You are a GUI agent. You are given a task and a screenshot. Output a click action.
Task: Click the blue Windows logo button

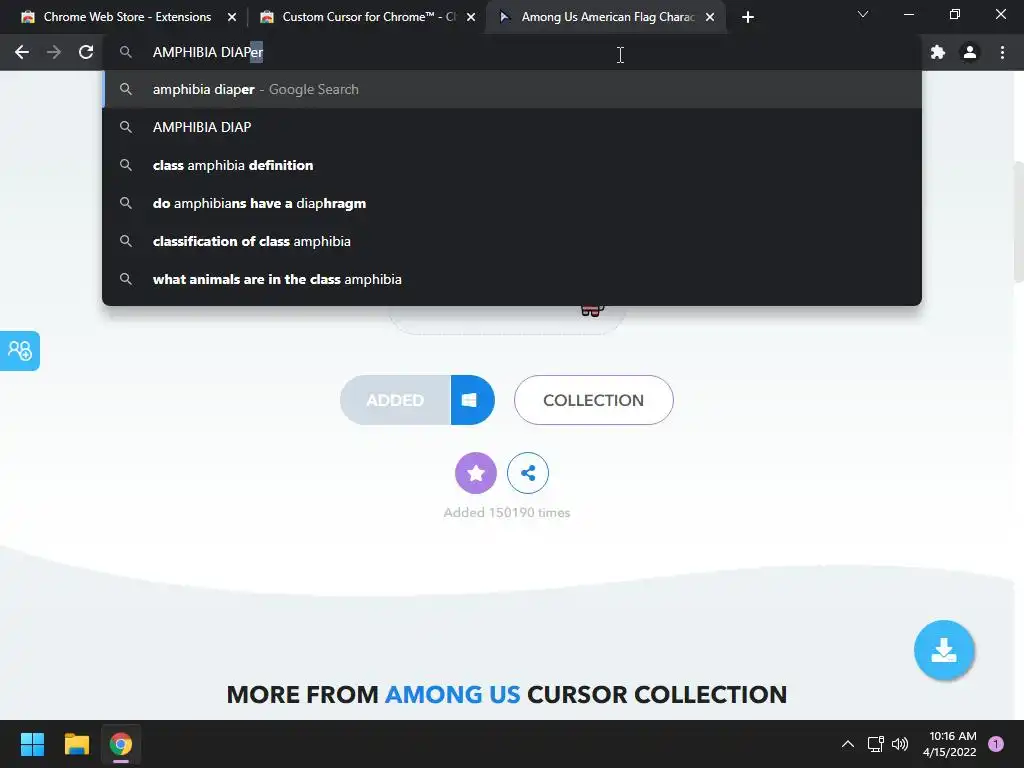coord(472,400)
